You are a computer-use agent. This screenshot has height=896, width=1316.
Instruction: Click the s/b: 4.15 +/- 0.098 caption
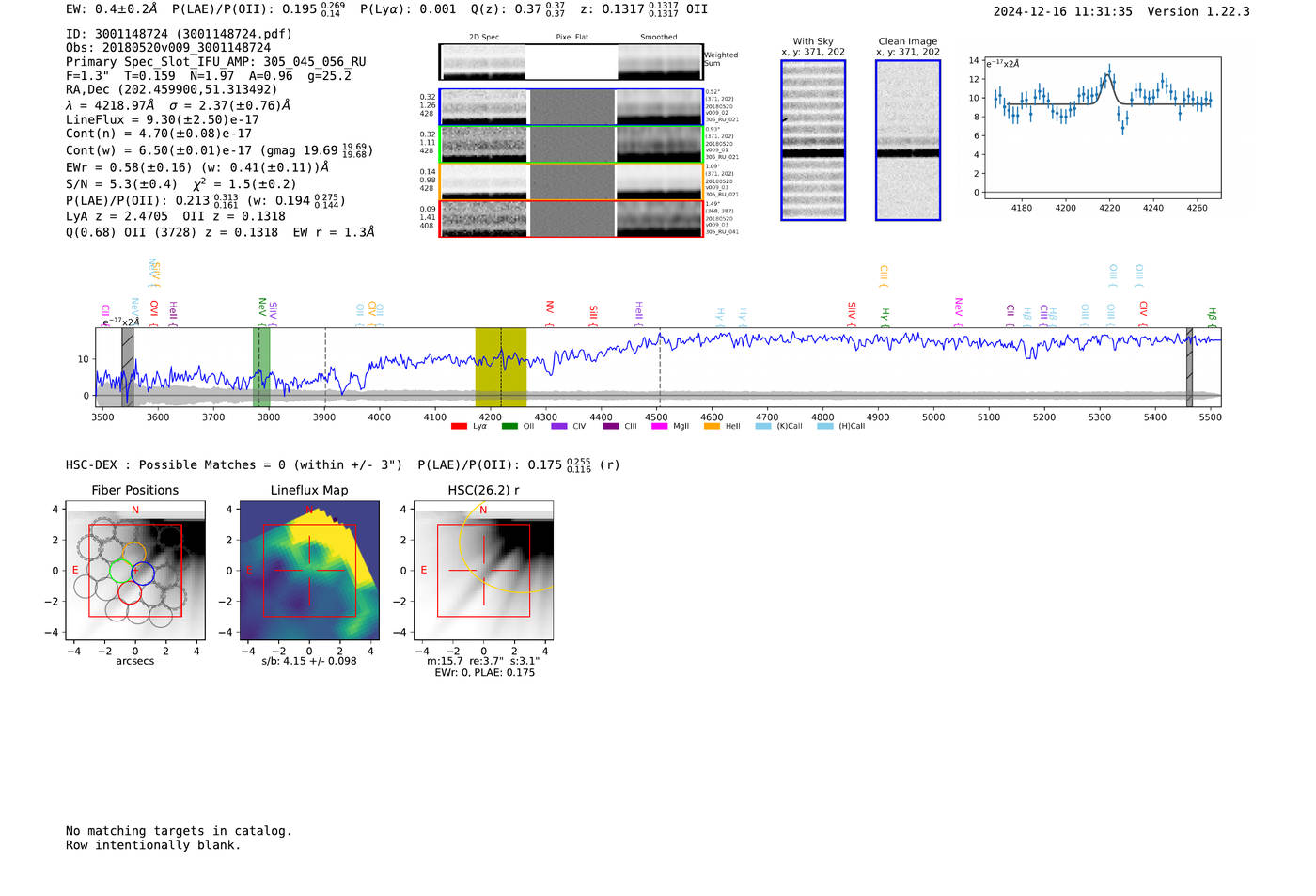click(309, 661)
